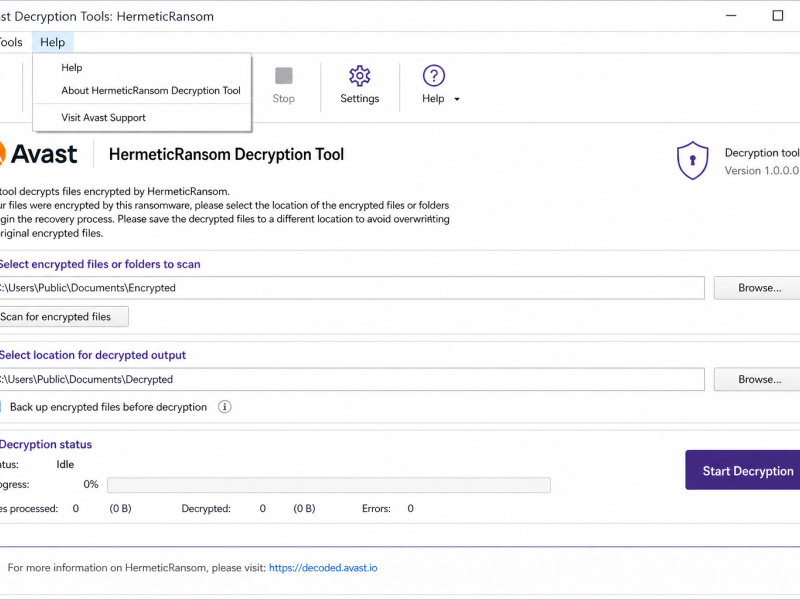Expand the Help toolbar dropdown arrow
The image size is (800, 600).
click(x=457, y=99)
